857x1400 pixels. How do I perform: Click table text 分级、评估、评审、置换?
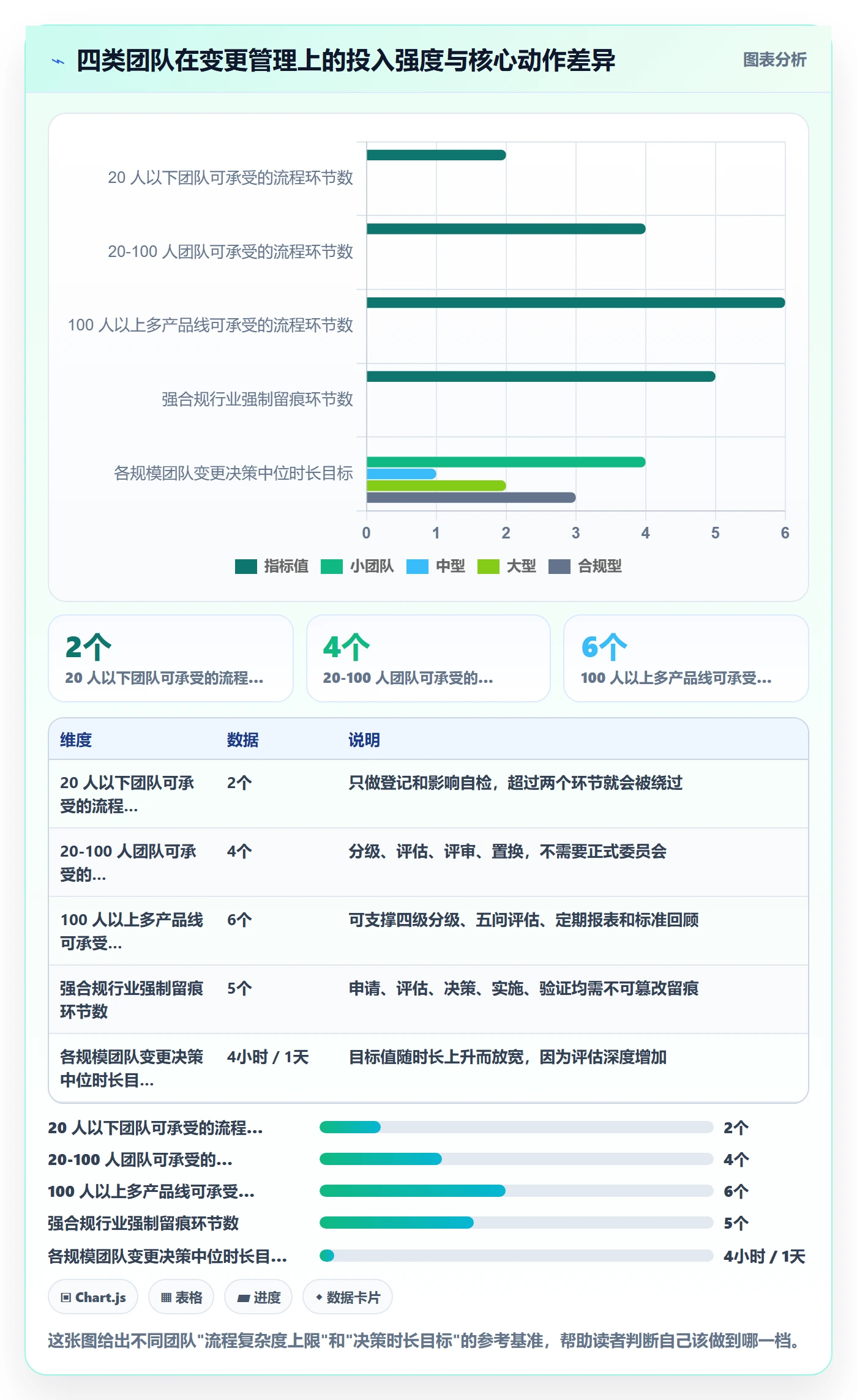pos(435,851)
